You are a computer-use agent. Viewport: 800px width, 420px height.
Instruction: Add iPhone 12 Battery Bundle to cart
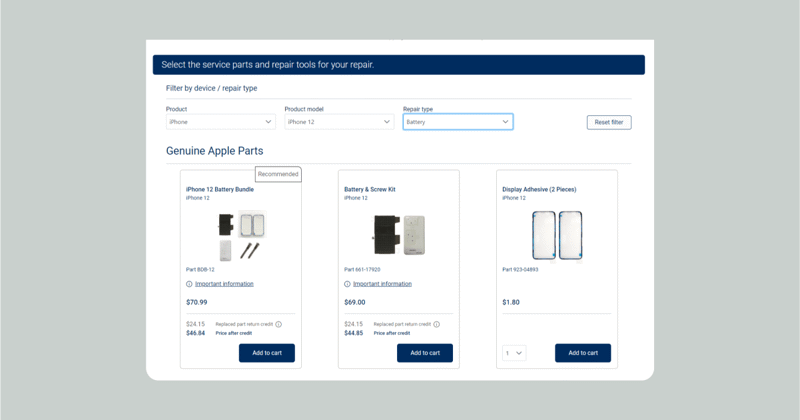pos(267,353)
